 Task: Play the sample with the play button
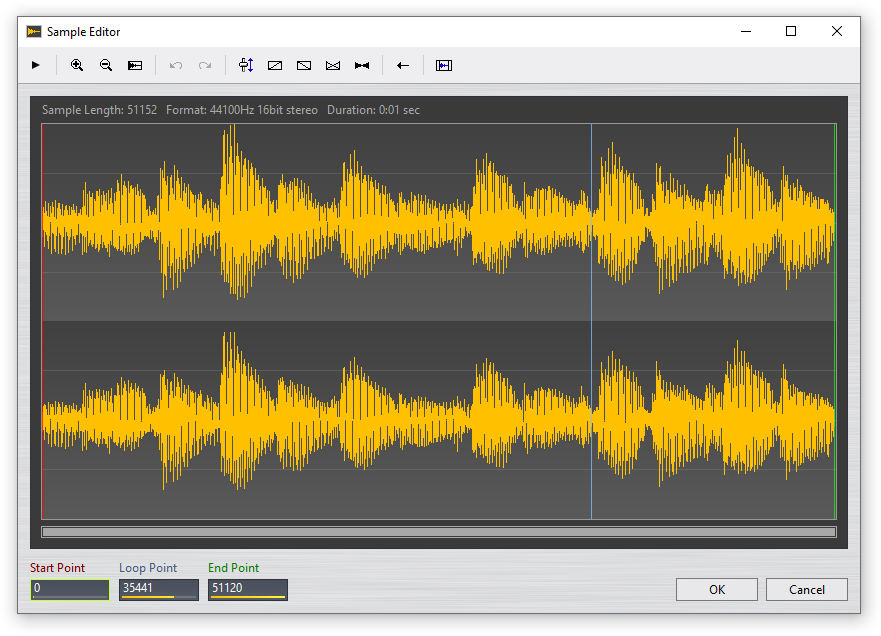(x=36, y=65)
